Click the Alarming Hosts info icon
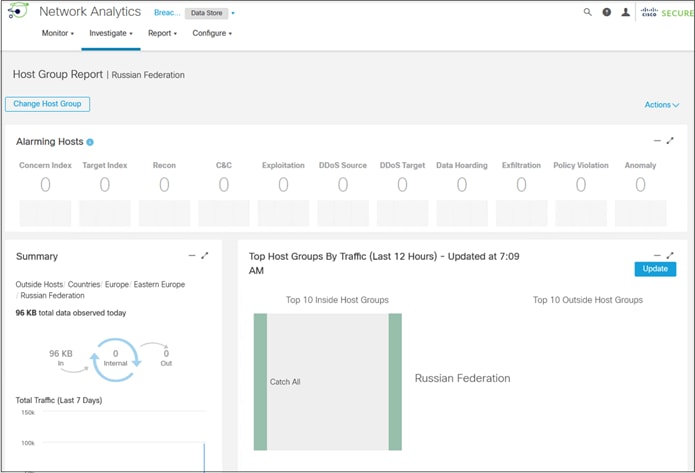The height and width of the screenshot is (473, 695). click(90, 142)
